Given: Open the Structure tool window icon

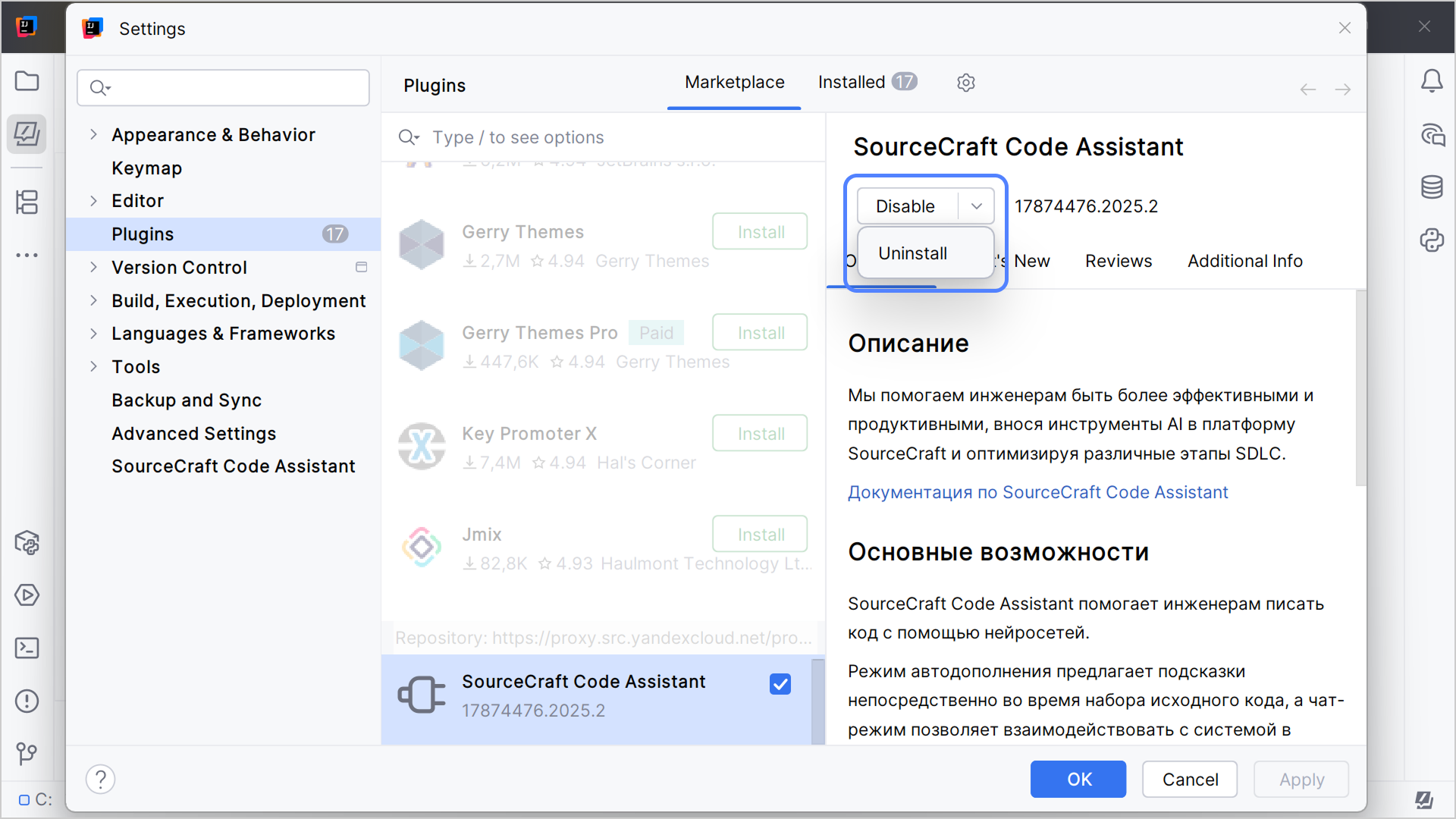Looking at the screenshot, I should 27,202.
